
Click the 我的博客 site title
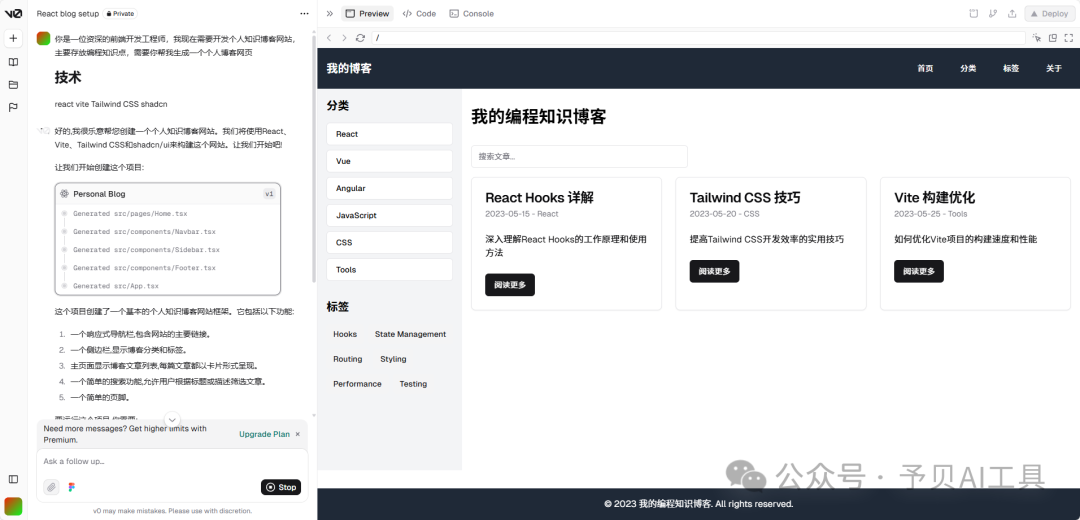(x=349, y=68)
